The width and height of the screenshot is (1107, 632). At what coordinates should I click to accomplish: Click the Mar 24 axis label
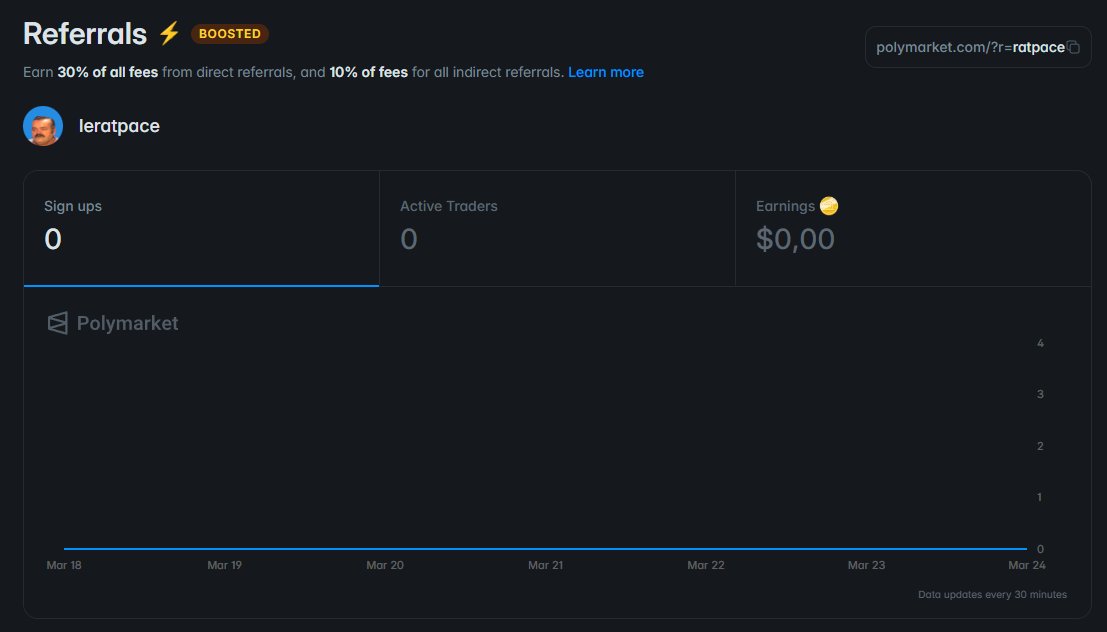[x=1027, y=565]
